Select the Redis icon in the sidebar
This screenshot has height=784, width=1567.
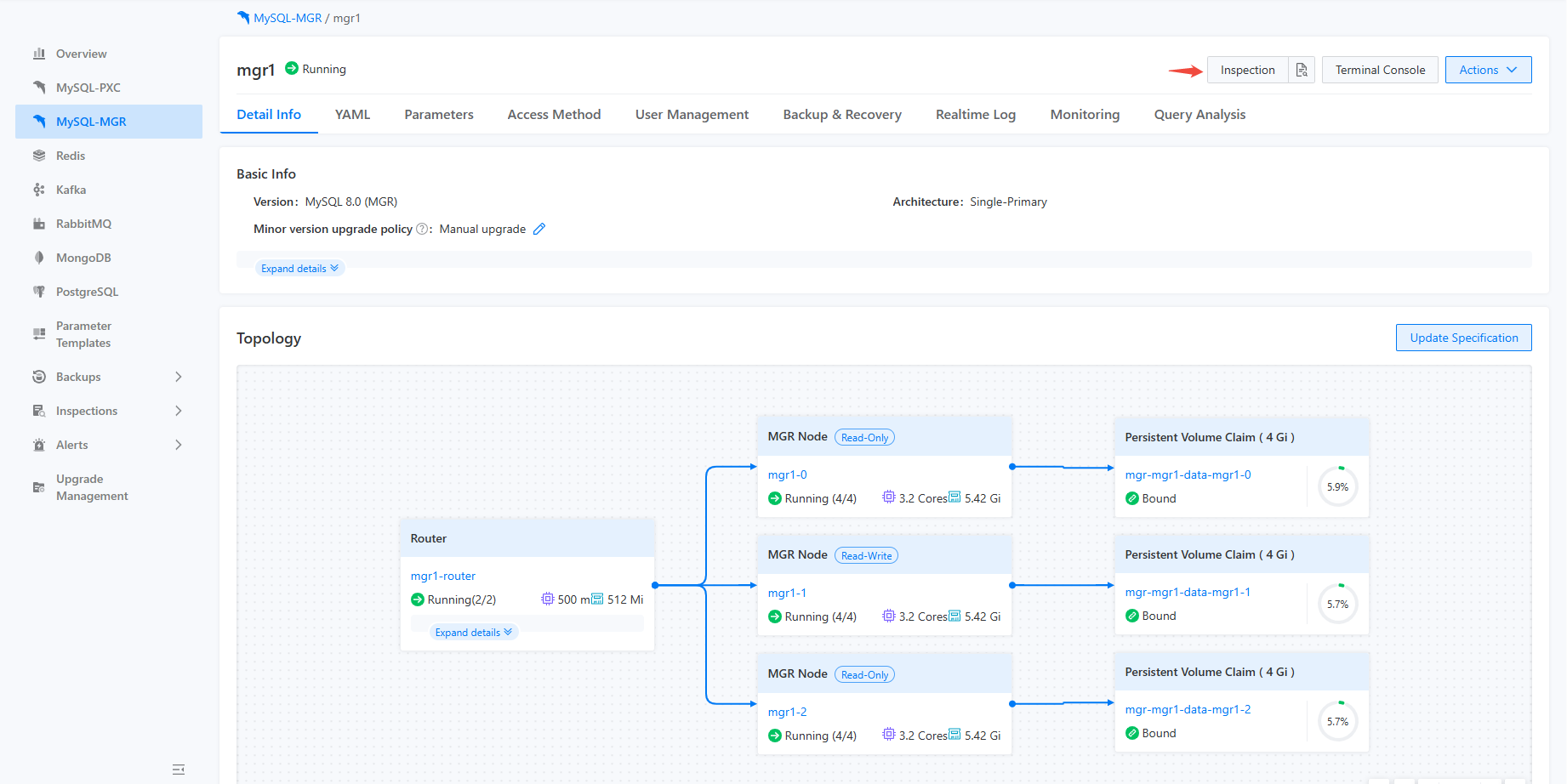tap(39, 156)
